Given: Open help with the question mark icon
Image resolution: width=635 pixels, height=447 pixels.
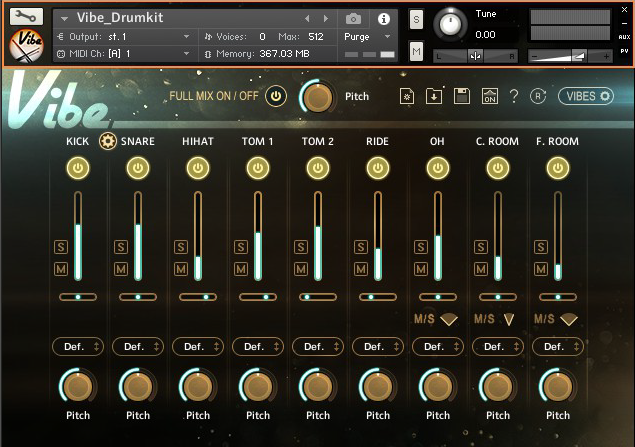Looking at the screenshot, I should tap(514, 96).
